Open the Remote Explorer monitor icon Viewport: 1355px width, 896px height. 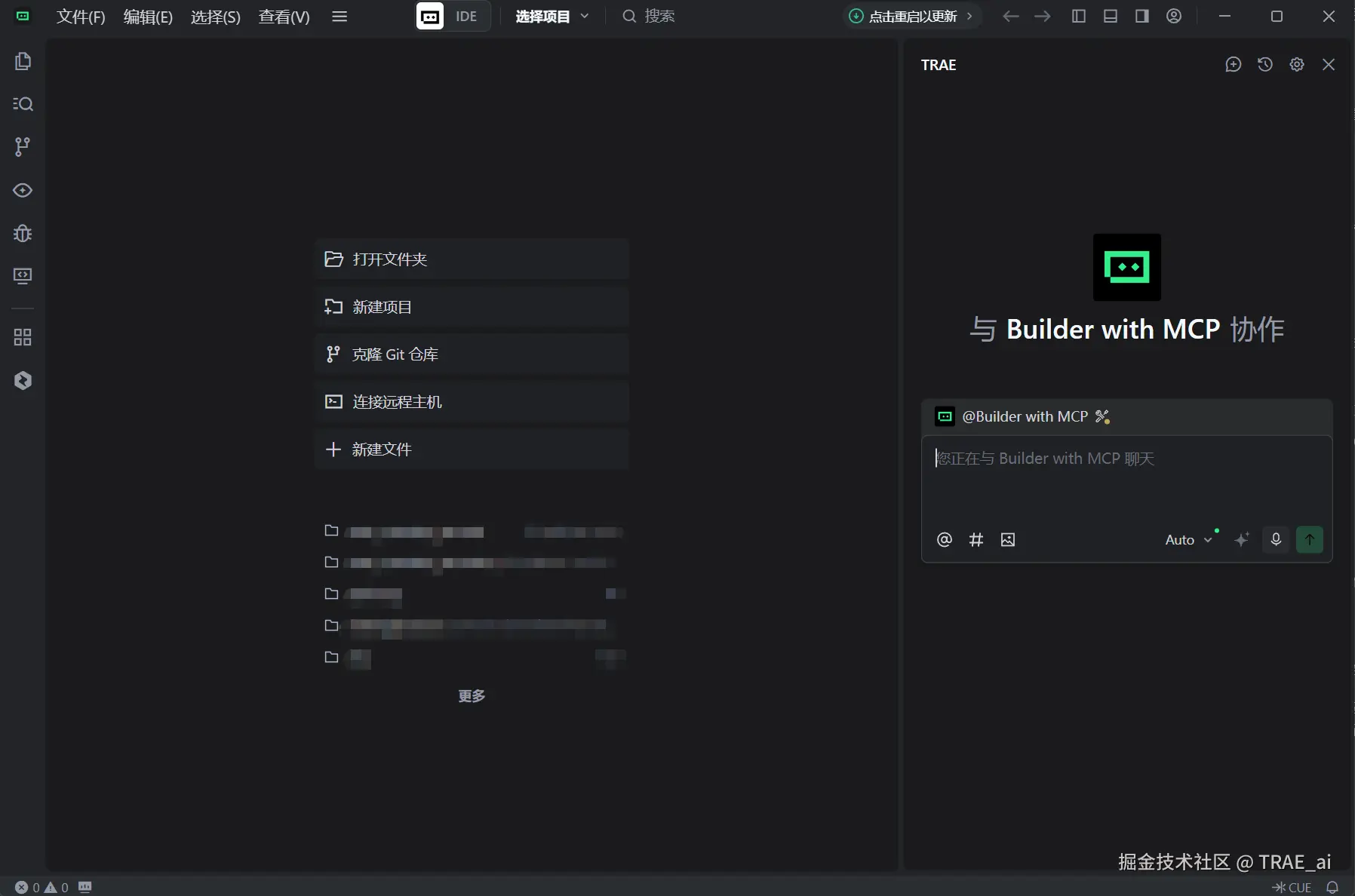pos(23,276)
